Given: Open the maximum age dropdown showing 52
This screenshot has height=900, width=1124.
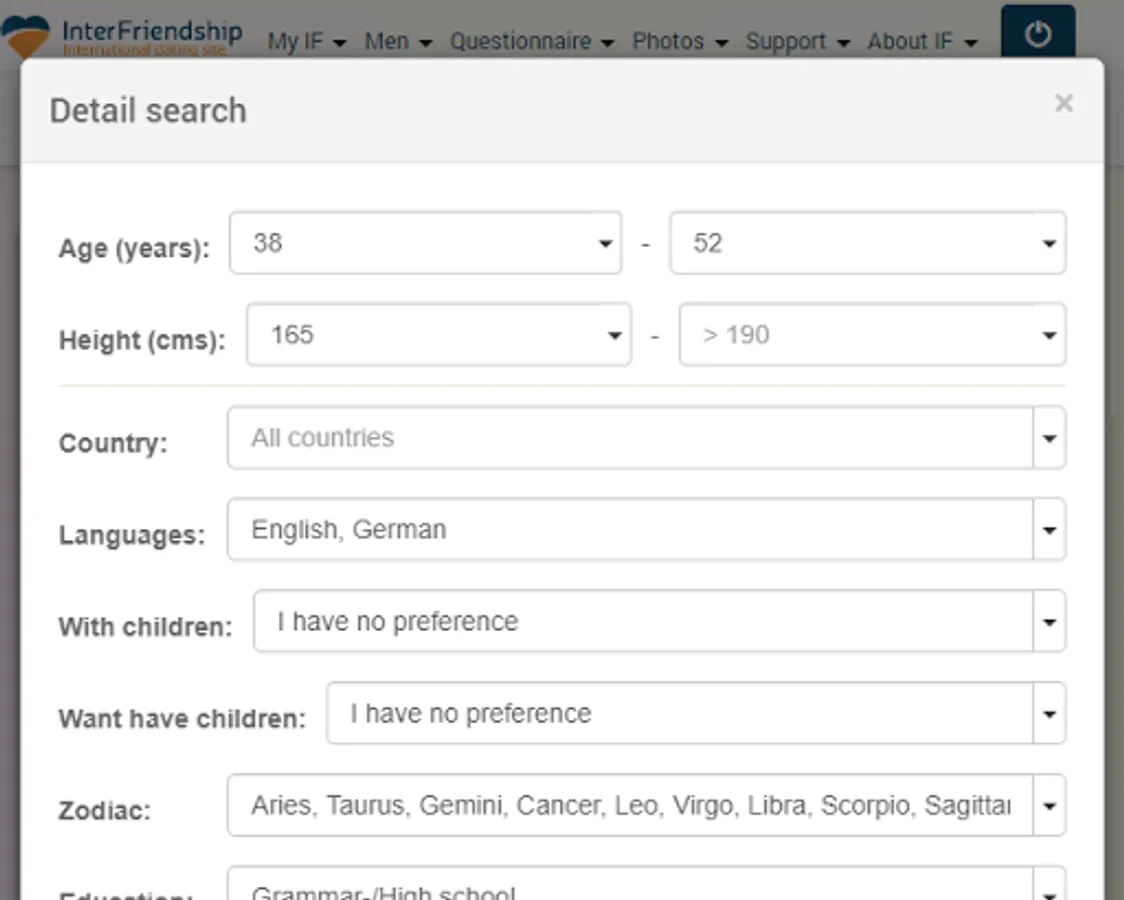Looking at the screenshot, I should (867, 243).
